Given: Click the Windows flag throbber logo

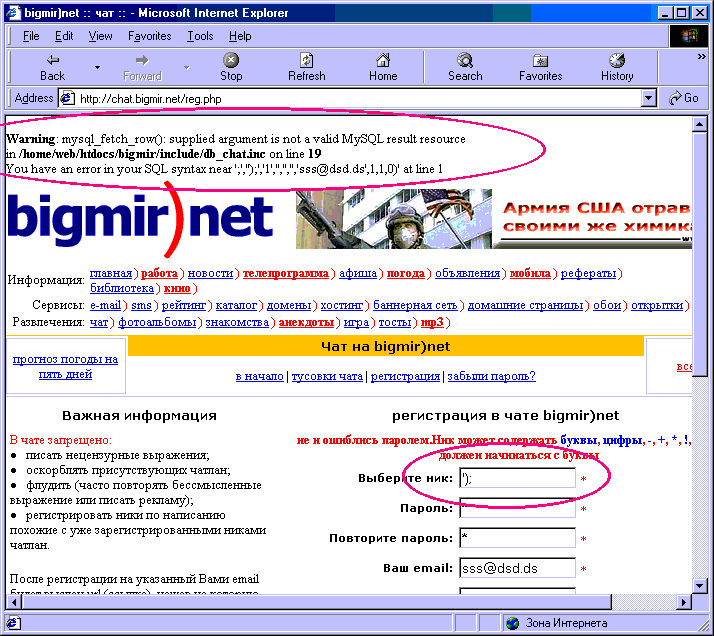Looking at the screenshot, I should pos(689,36).
